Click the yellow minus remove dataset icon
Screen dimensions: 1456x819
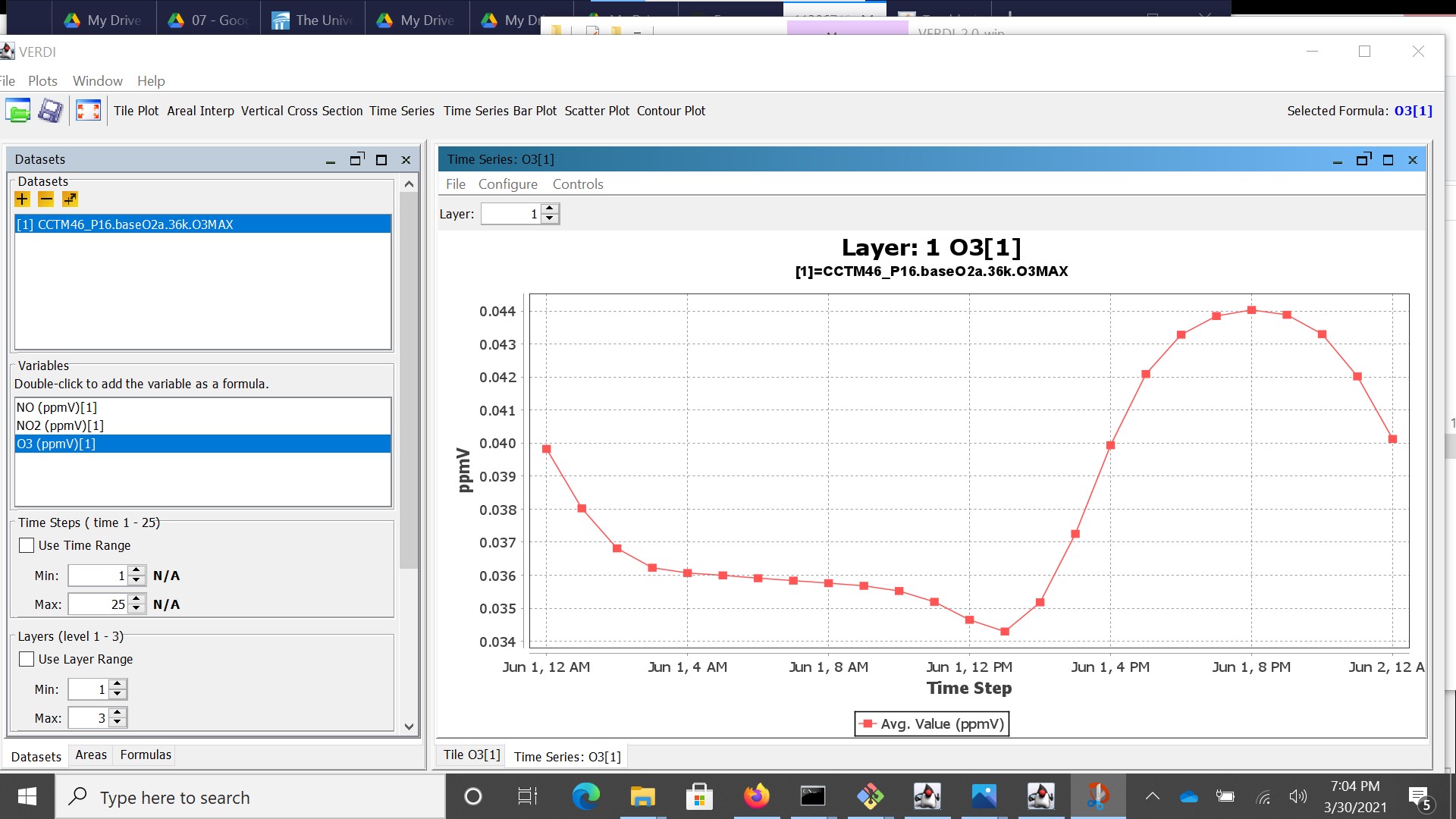click(46, 199)
